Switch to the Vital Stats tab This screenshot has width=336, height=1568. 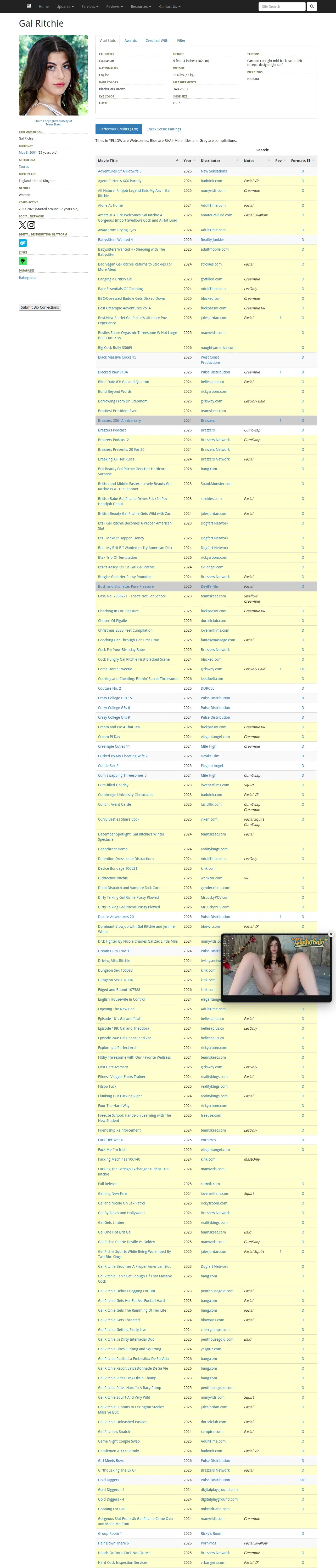click(x=107, y=41)
